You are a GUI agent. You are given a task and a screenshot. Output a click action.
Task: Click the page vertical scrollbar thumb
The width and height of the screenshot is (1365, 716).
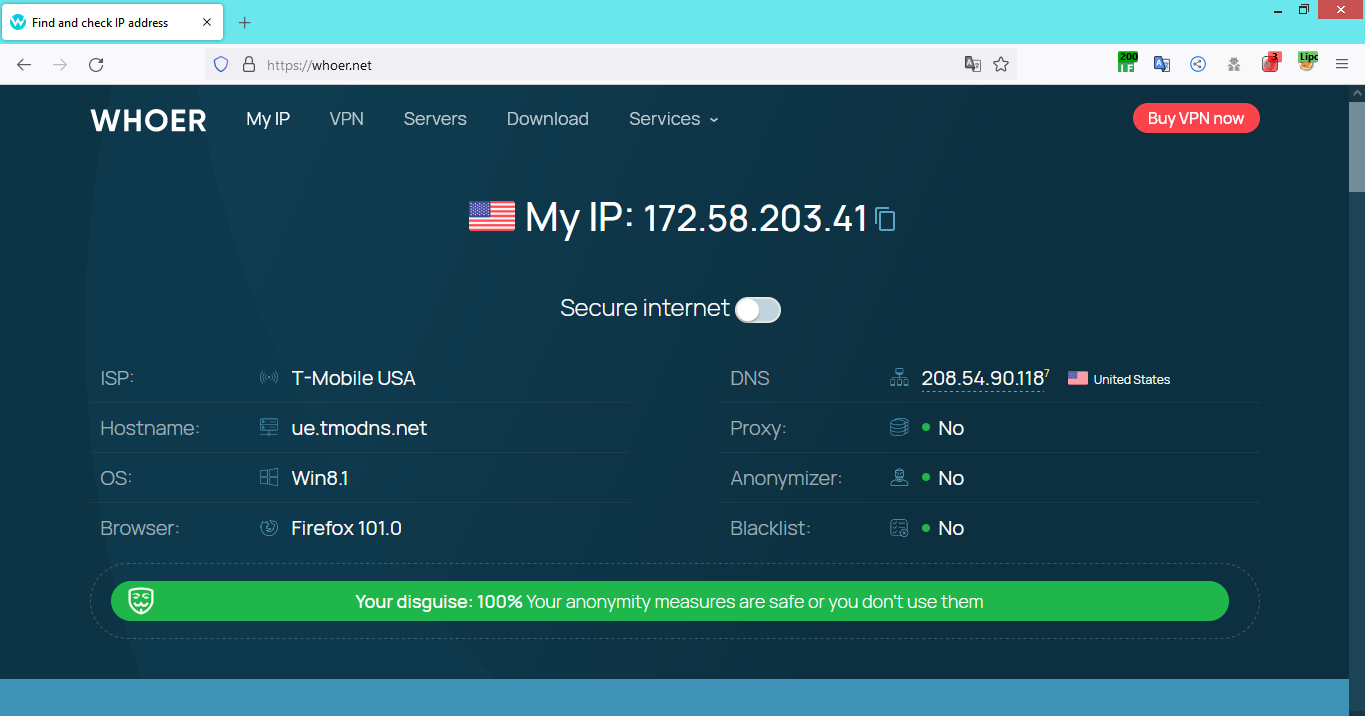tap(1357, 147)
